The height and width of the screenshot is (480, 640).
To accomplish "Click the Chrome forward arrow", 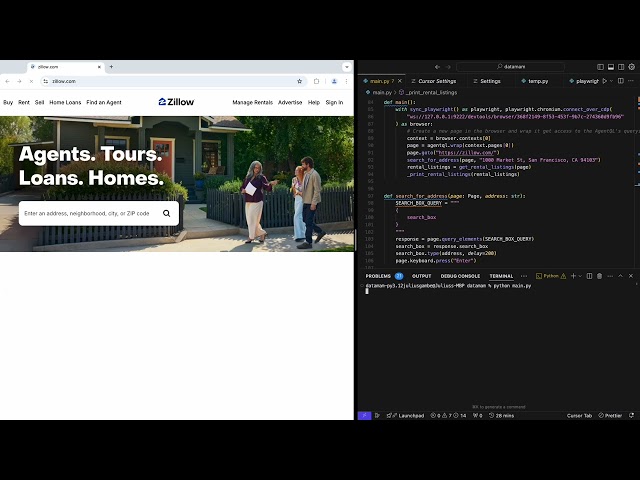I will (19, 81).
